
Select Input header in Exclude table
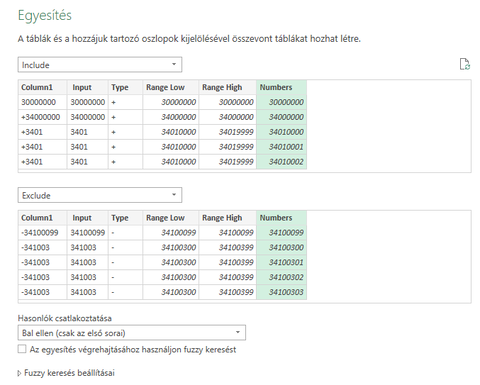[x=88, y=218]
